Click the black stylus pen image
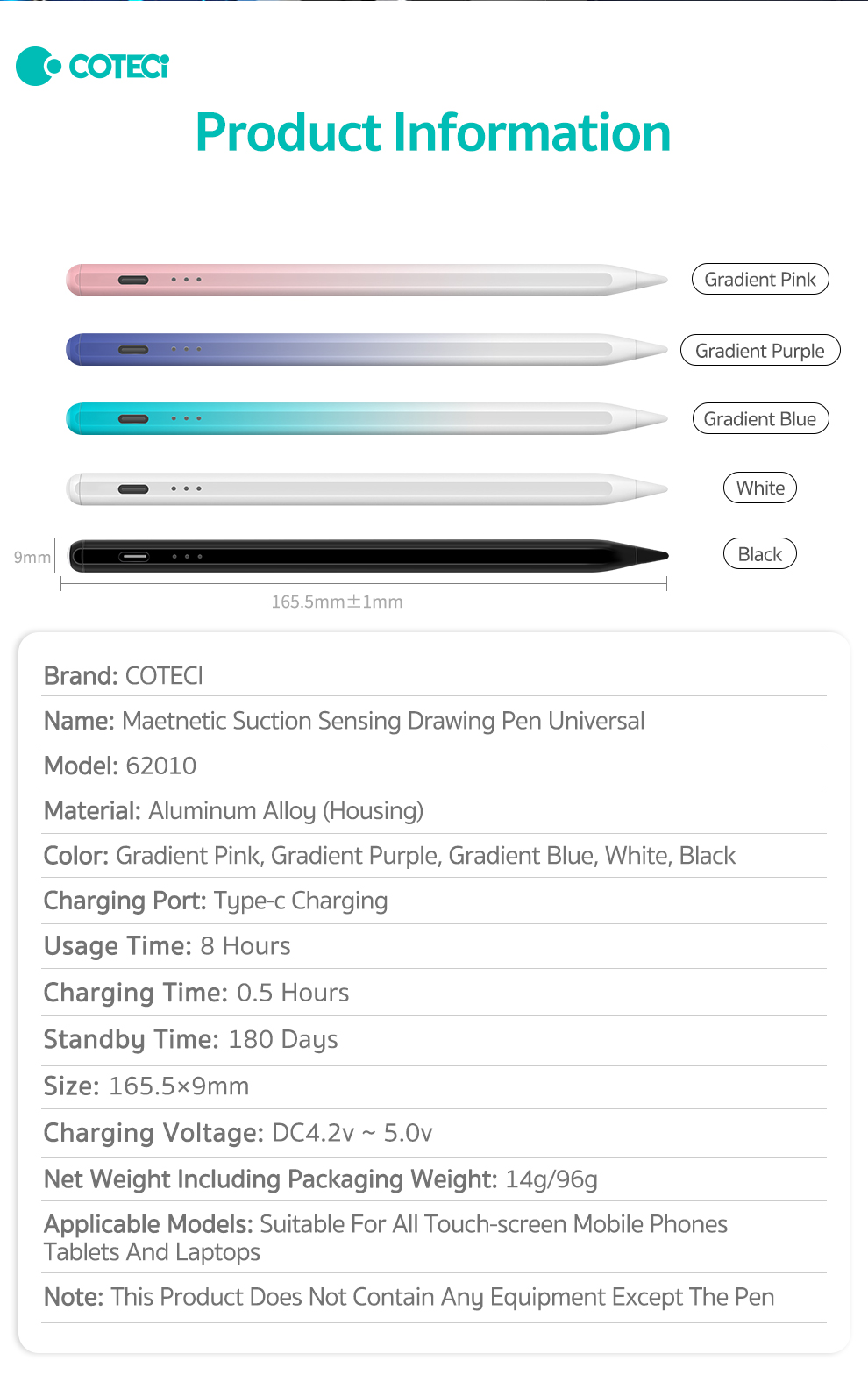Screen dimensions: 868x1389 366,556
